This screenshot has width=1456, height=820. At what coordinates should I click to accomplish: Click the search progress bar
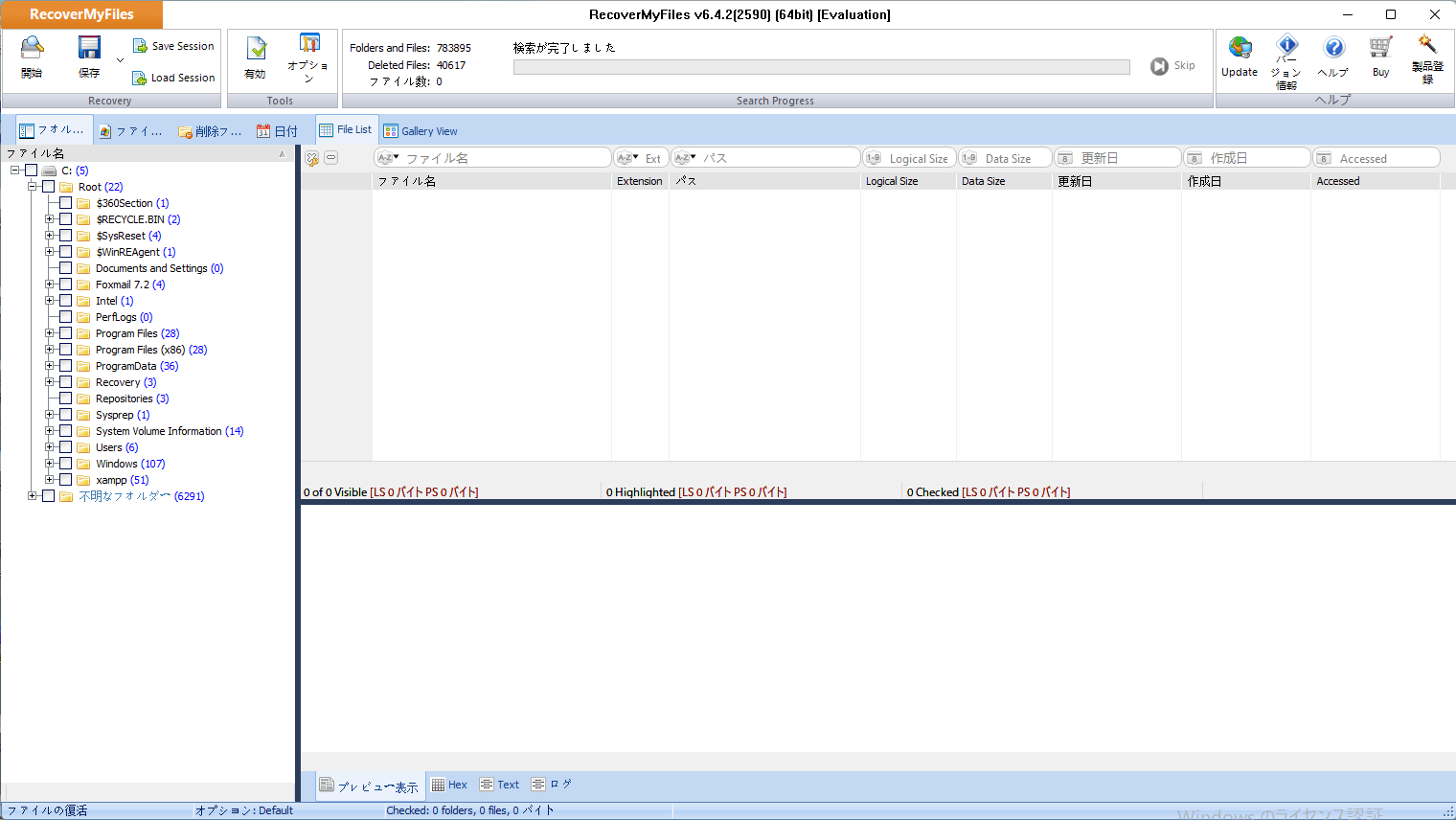click(x=822, y=66)
